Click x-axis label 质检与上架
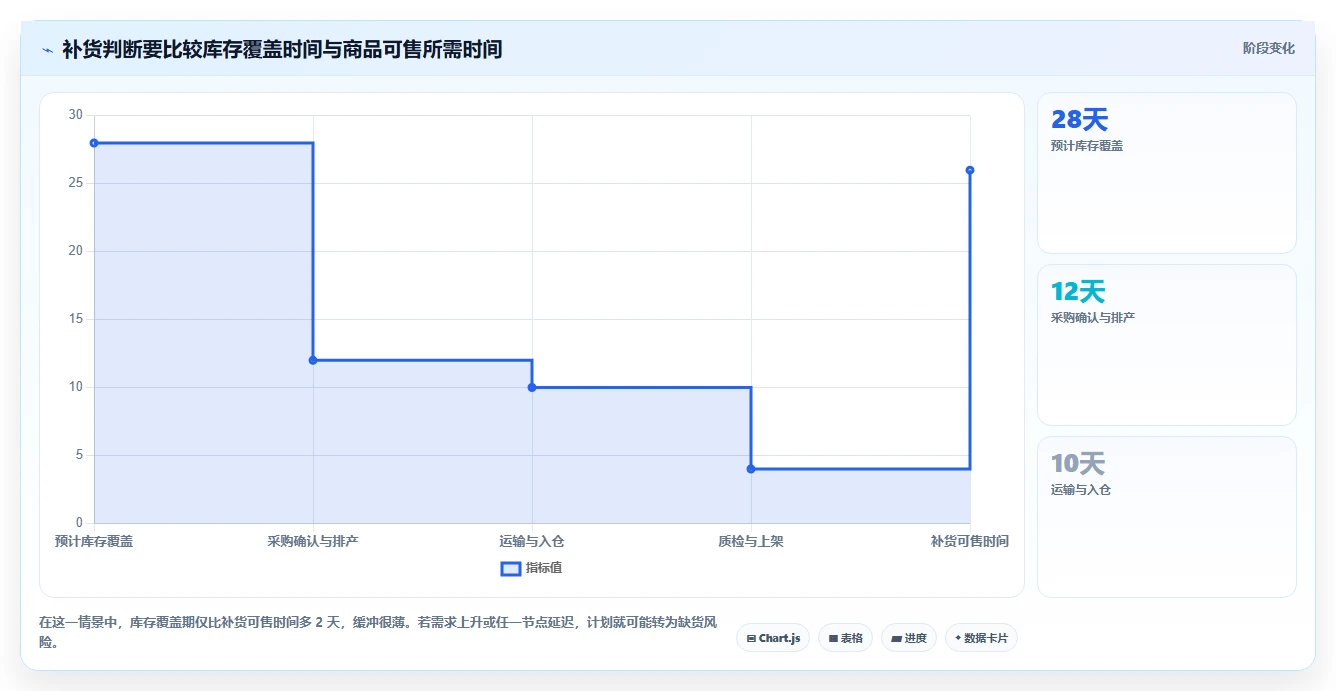 (x=751, y=541)
